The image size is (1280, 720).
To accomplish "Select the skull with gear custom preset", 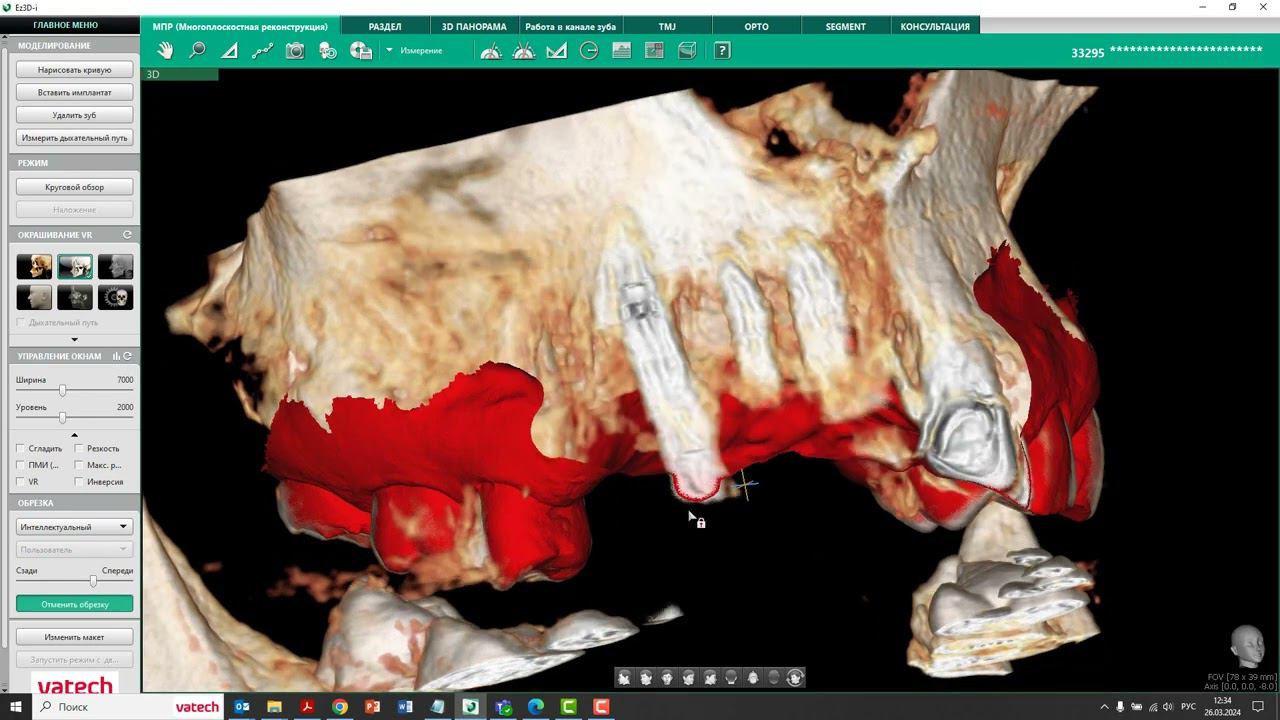I will 115,298.
